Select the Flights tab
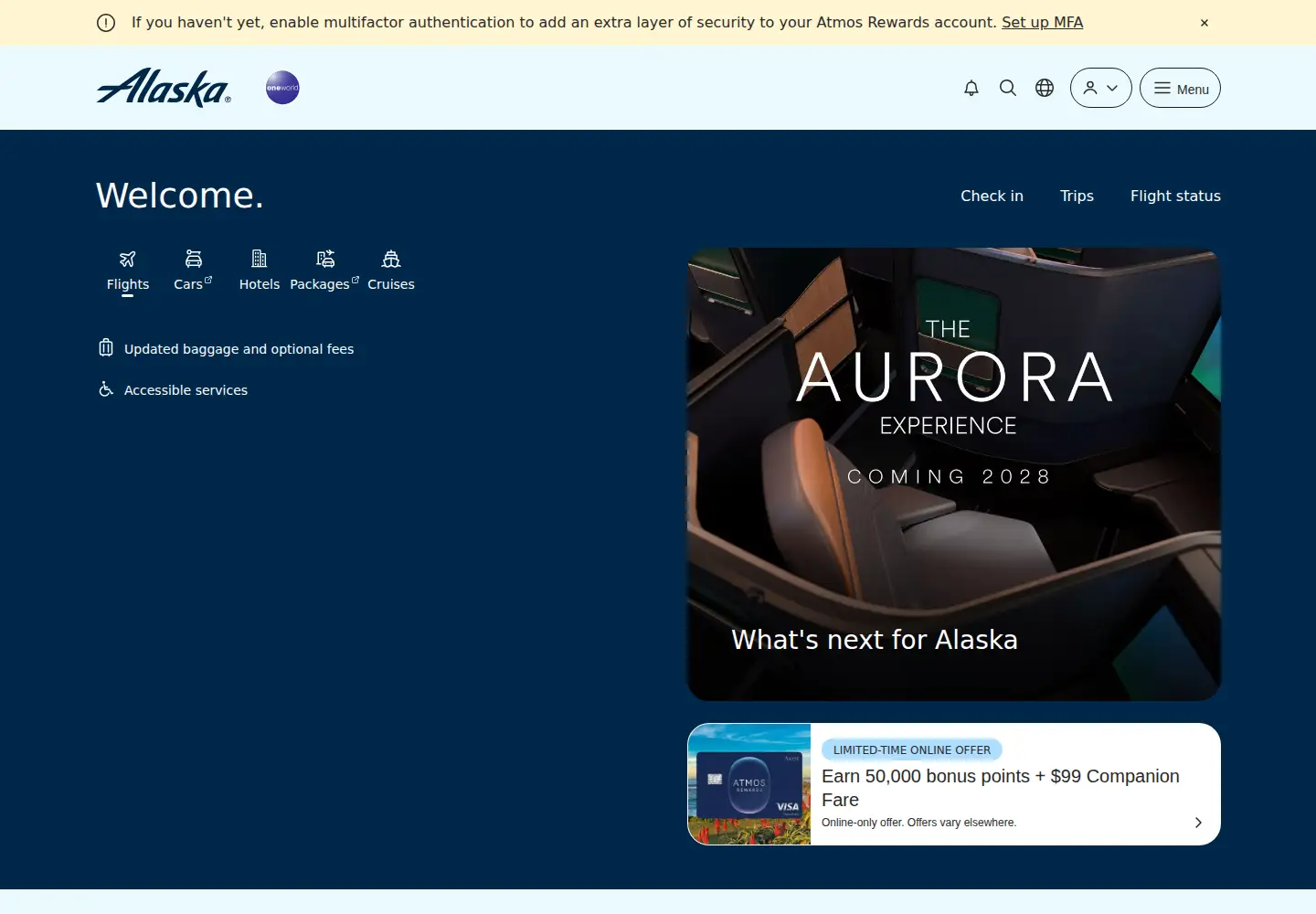 point(128,271)
